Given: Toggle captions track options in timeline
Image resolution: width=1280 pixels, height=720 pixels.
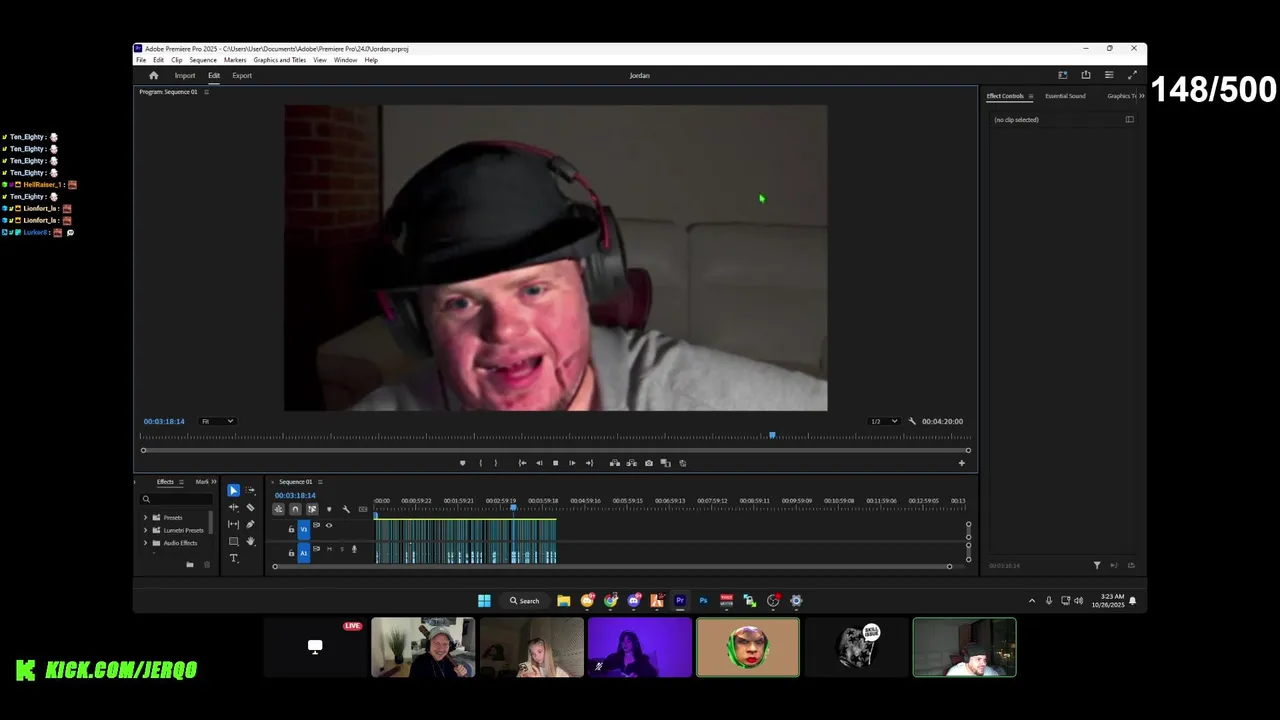Looking at the screenshot, I should 363,509.
